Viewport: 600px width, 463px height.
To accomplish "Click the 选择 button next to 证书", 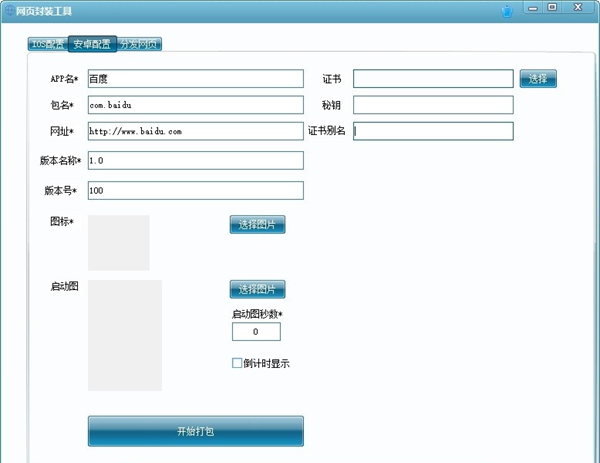I will tap(538, 78).
